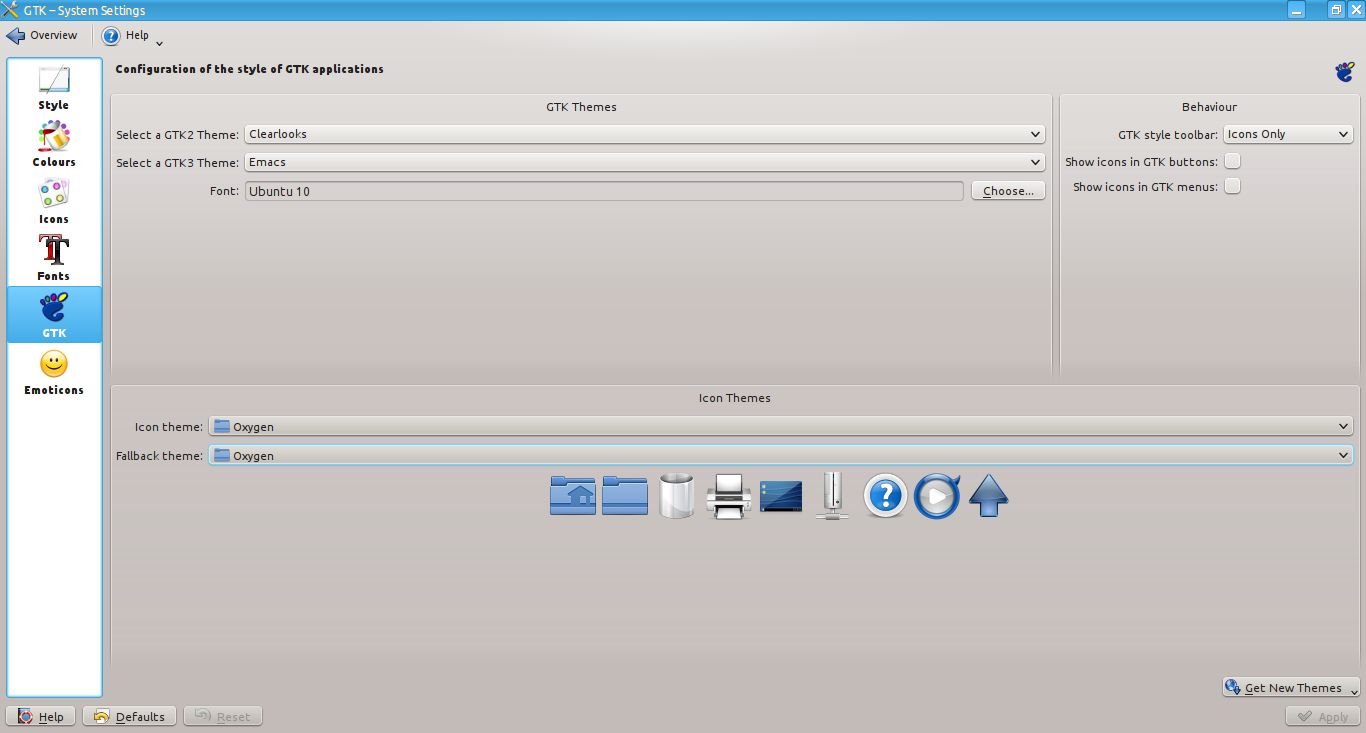Open the Get New Themes button

click(1291, 688)
